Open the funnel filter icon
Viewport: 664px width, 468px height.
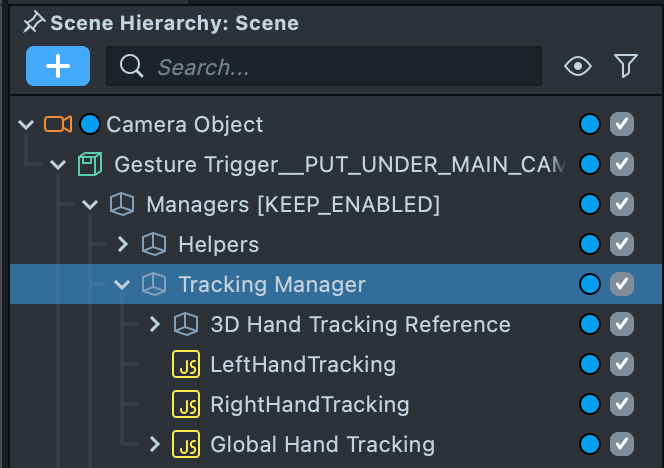[626, 67]
